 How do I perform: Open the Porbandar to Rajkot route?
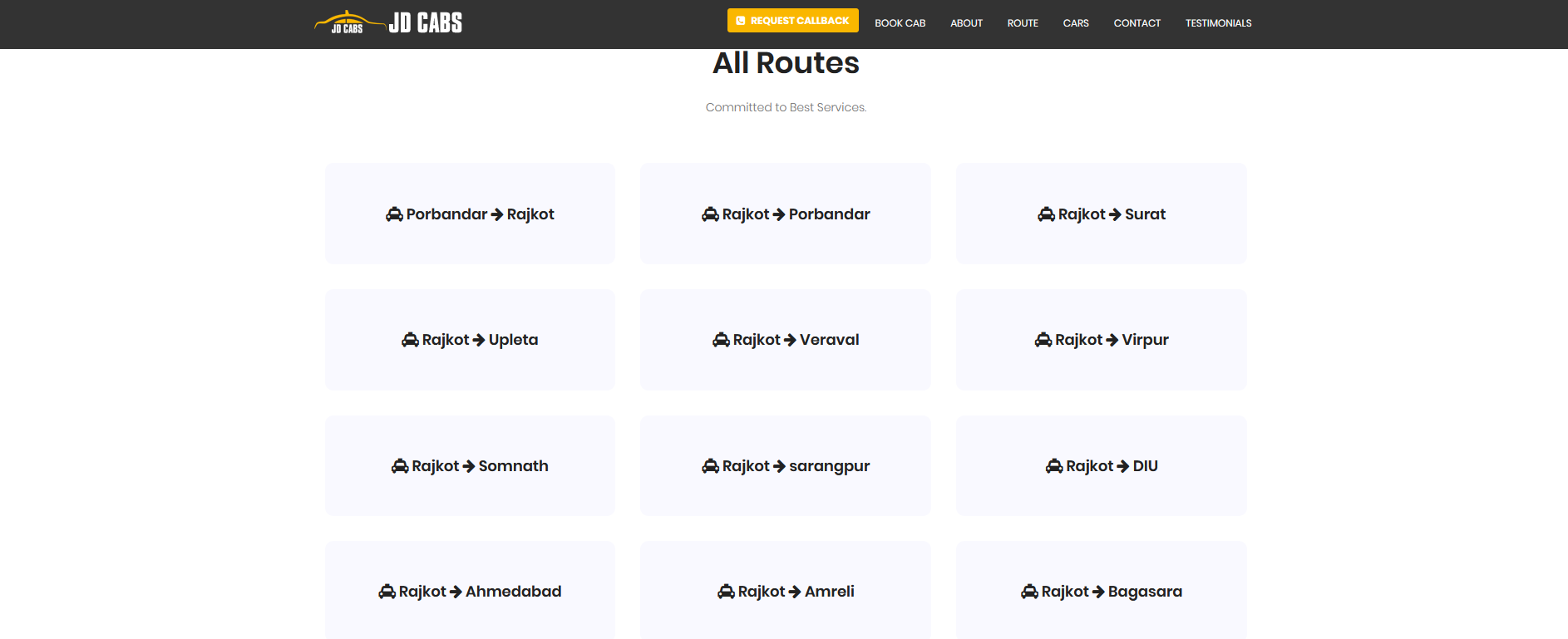tap(470, 214)
